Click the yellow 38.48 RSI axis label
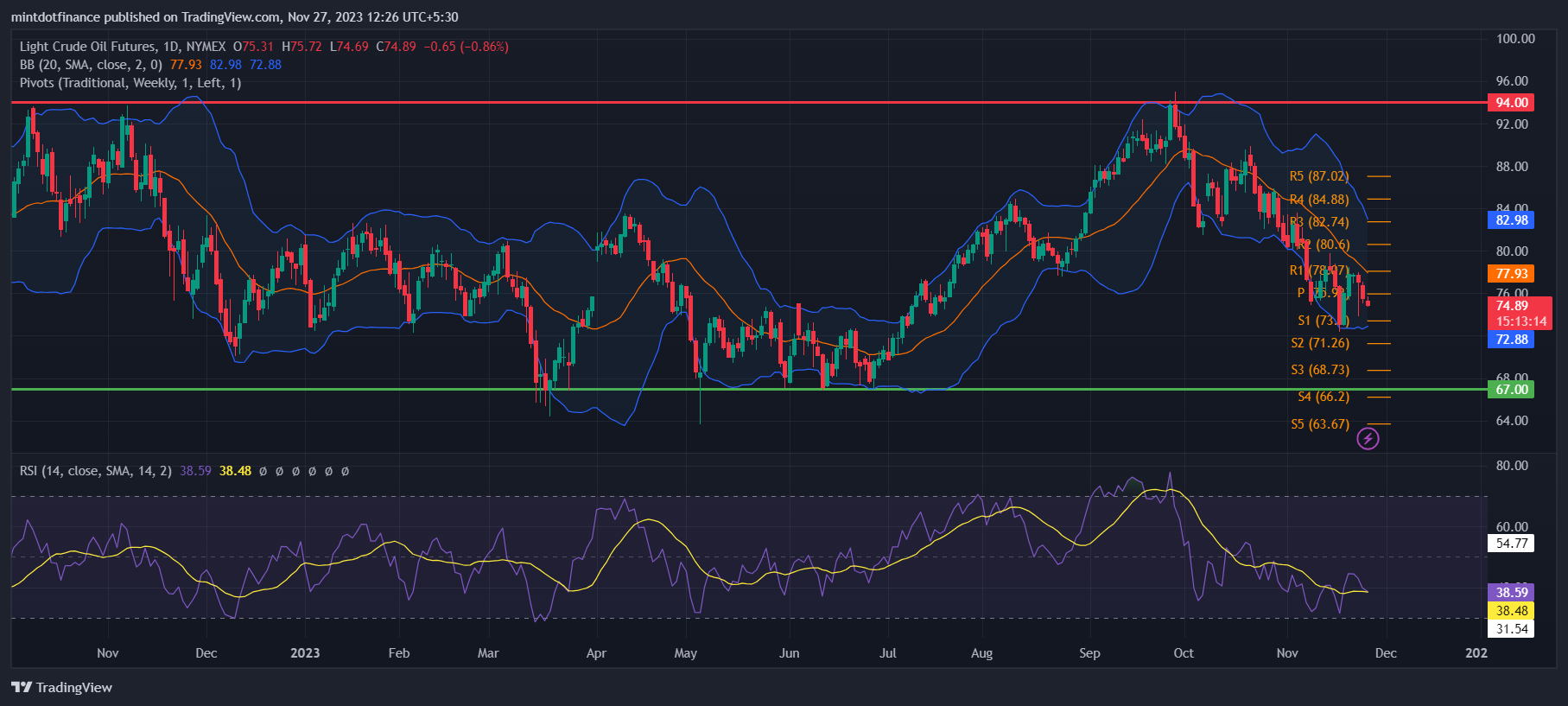Screen dimensions: 1568x706 pyautogui.click(x=1511, y=611)
